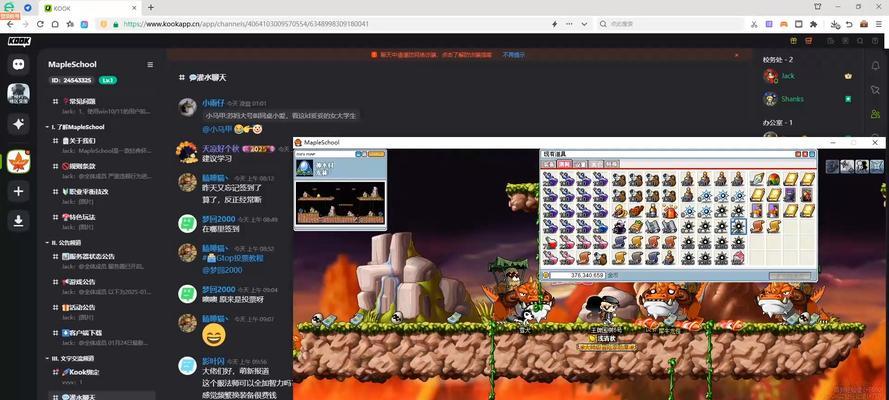Open the 特色玩法 channel
Viewport: 889px width, 400px height.
[x=101, y=222]
